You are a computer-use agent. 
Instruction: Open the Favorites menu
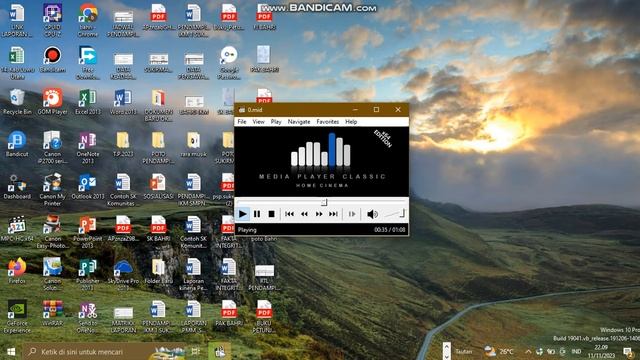[x=327, y=122]
